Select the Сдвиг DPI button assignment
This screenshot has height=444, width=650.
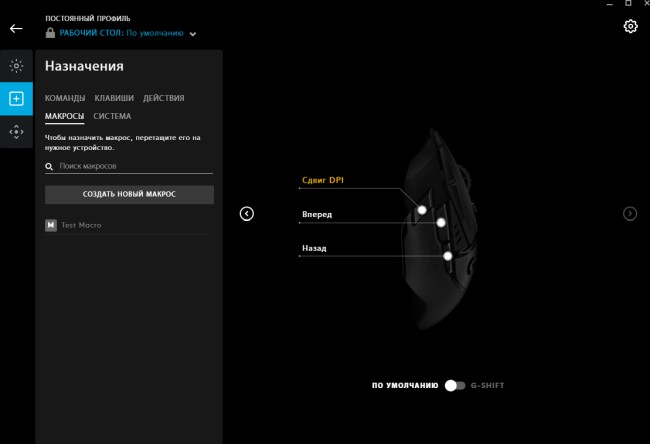point(323,181)
